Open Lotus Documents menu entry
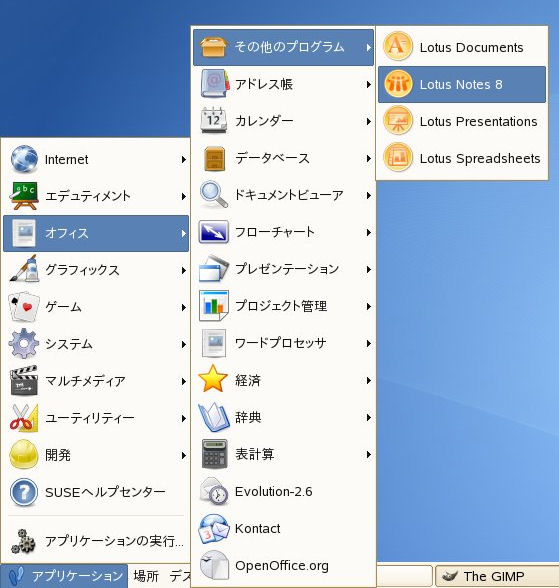The image size is (559, 588). (462, 47)
